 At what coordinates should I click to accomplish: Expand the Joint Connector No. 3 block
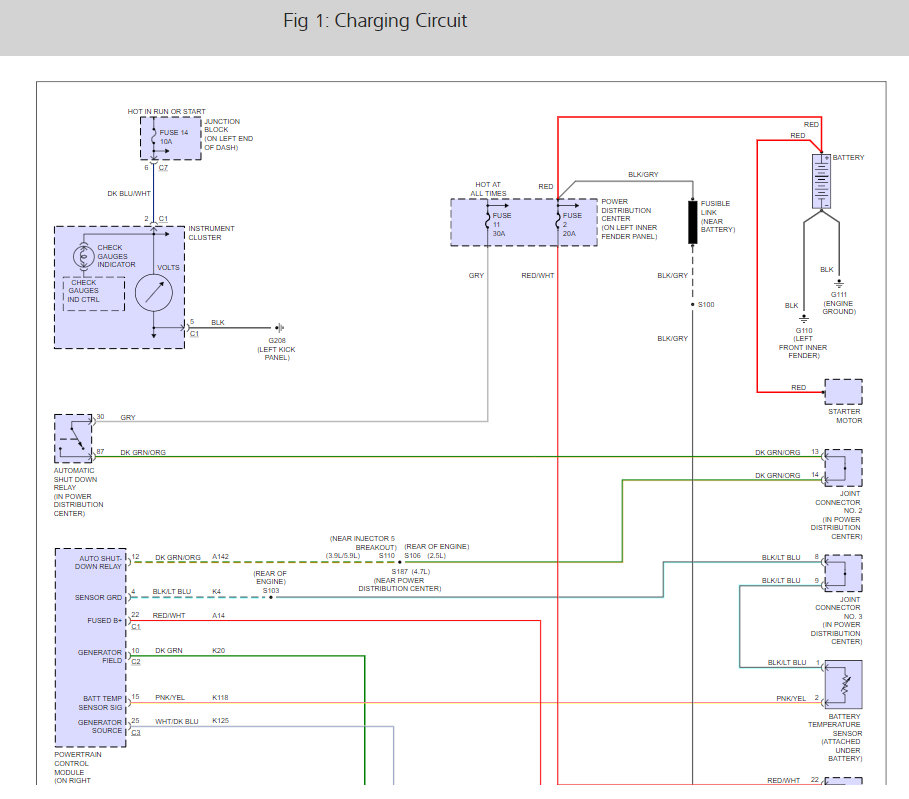[843, 572]
